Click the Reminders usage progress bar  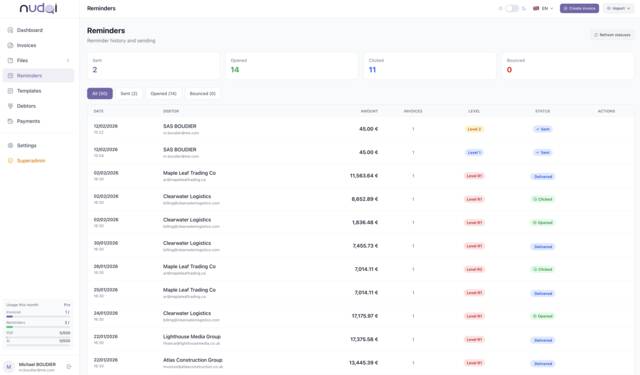point(38,327)
